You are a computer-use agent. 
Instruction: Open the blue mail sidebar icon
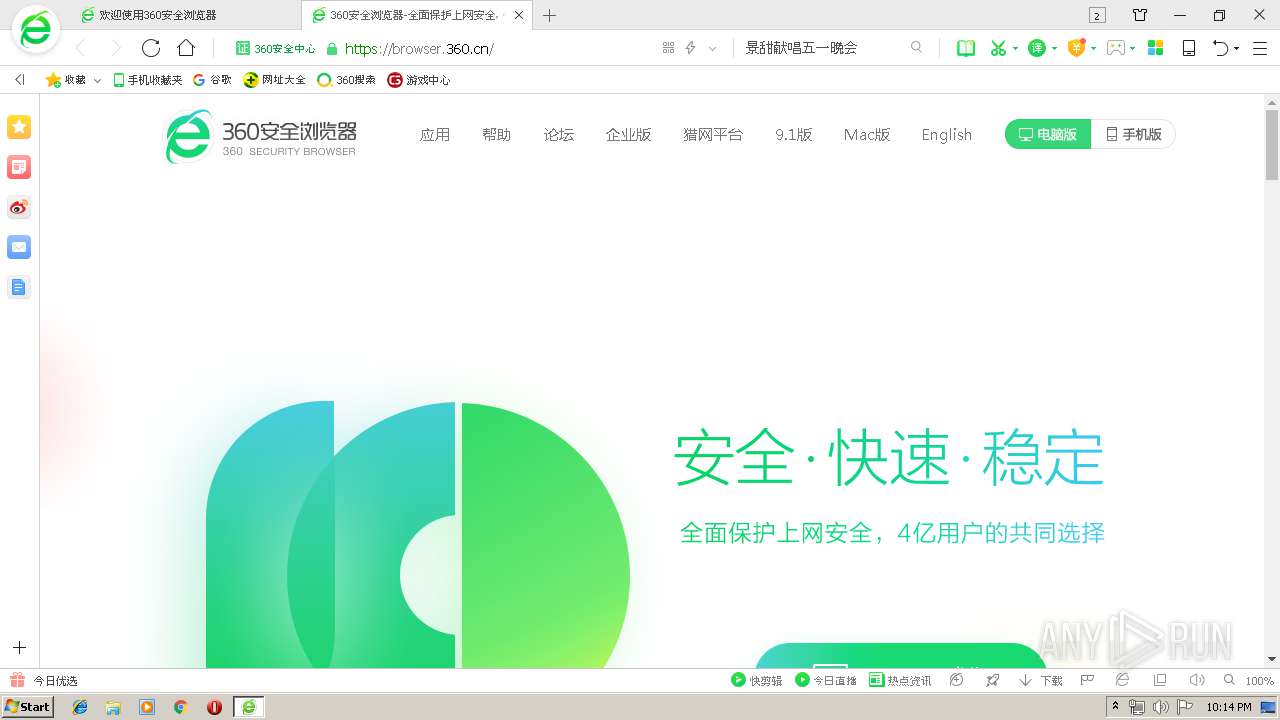click(x=19, y=247)
